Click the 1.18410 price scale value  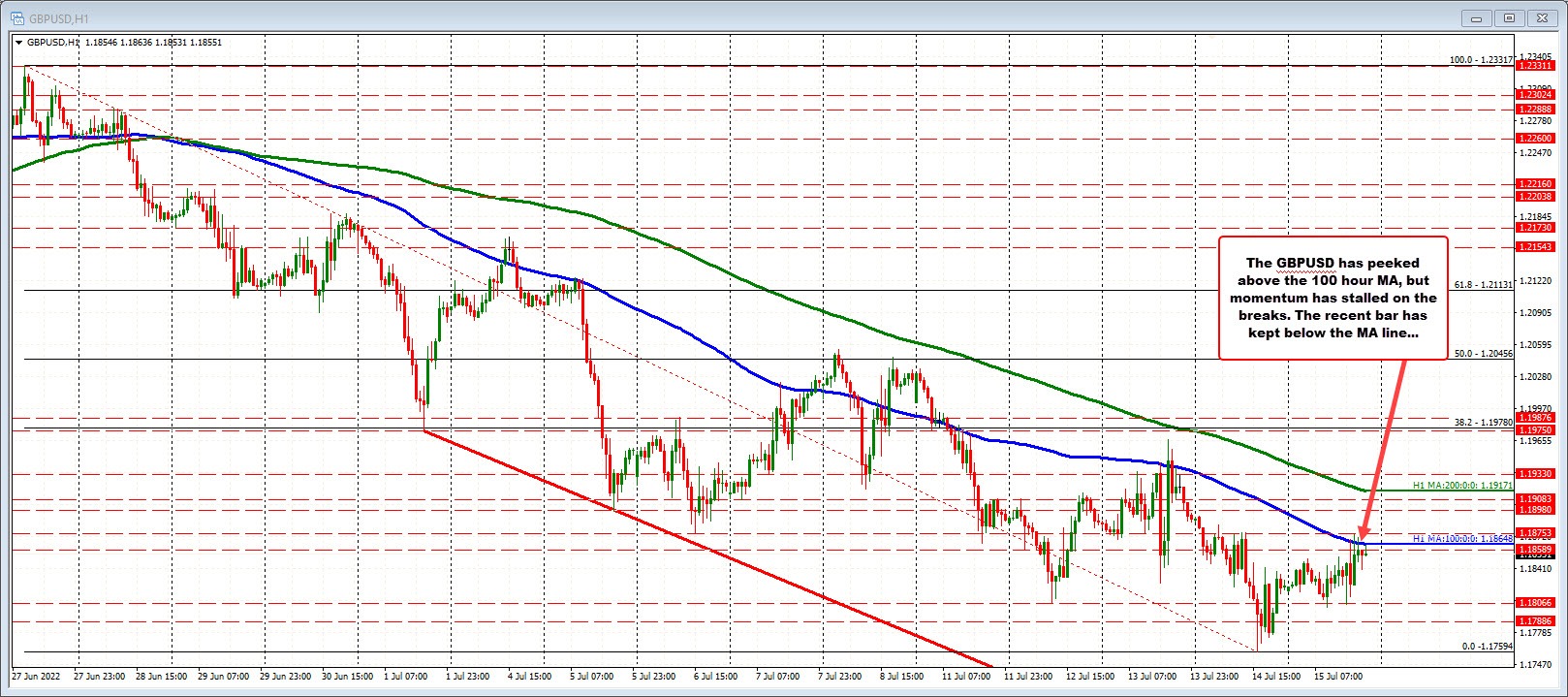point(1536,569)
